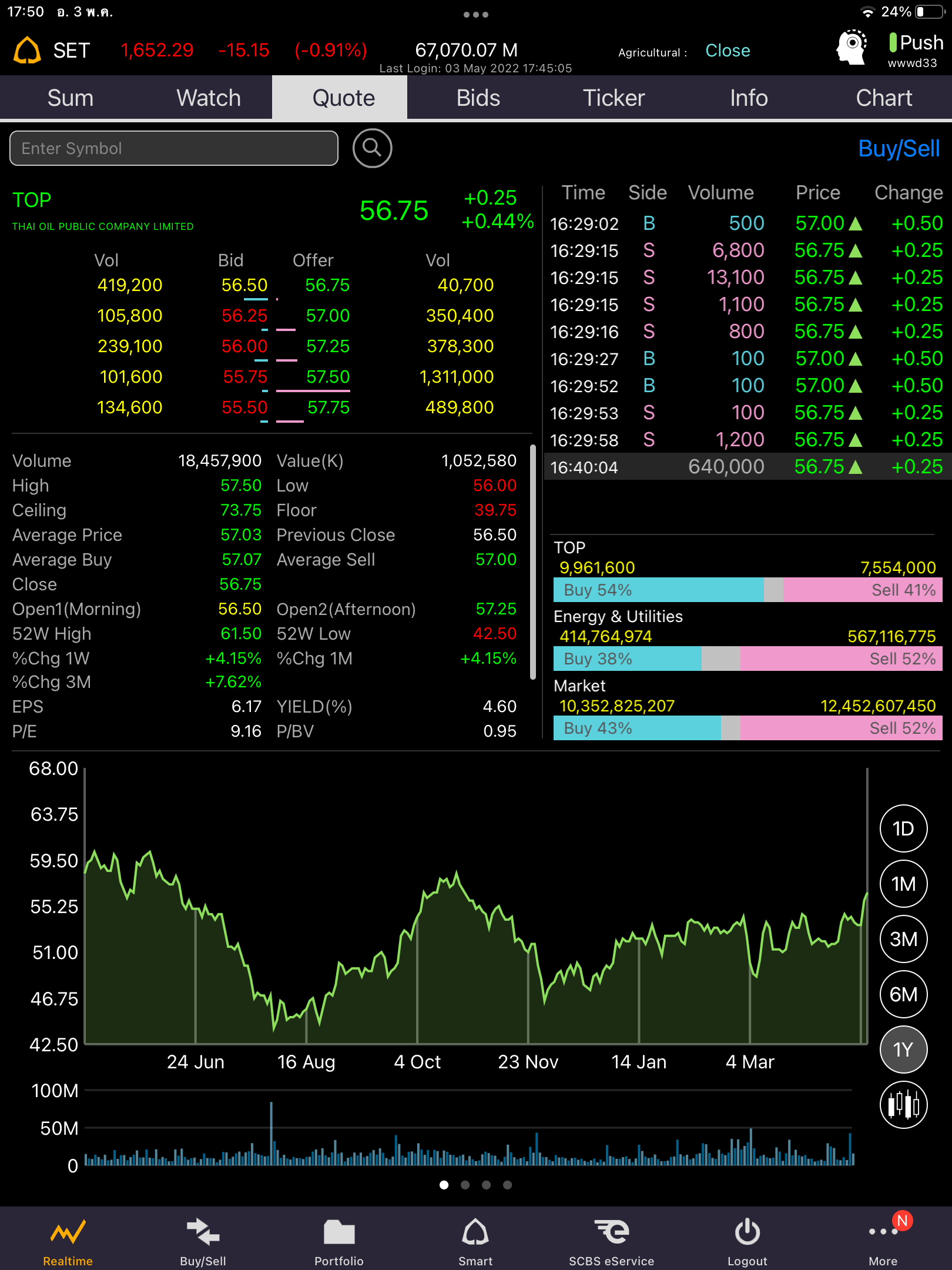The width and height of the screenshot is (952, 1270).
Task: Open the Info tab
Action: tap(749, 98)
